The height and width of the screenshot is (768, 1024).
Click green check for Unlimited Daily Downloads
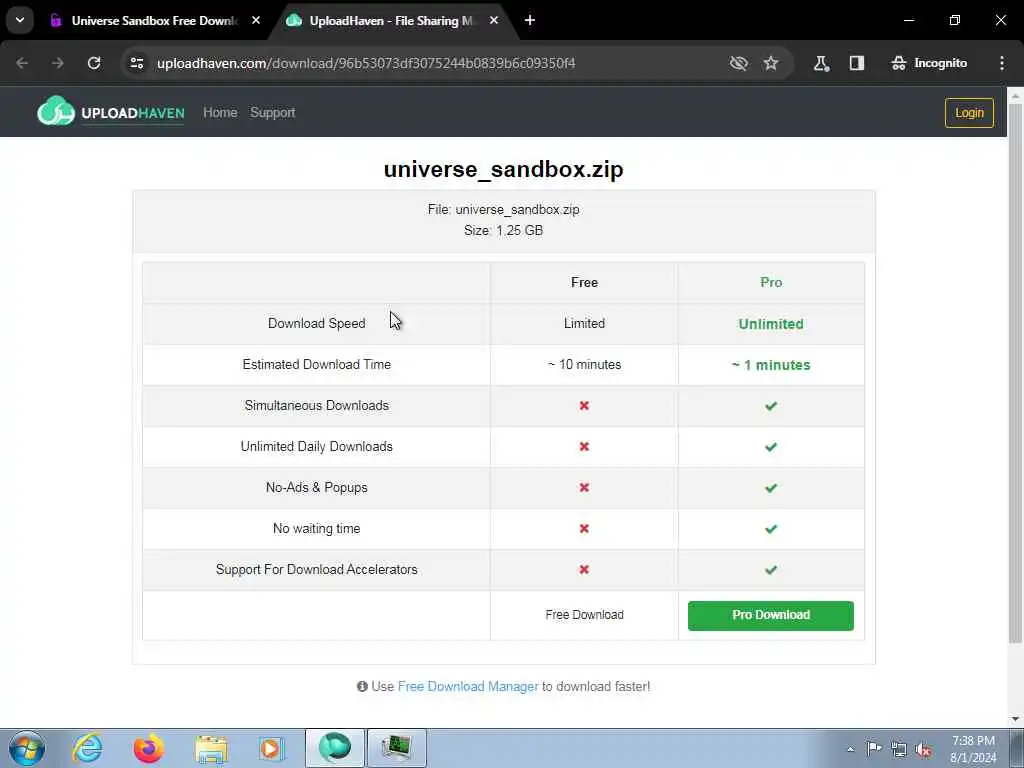point(771,447)
